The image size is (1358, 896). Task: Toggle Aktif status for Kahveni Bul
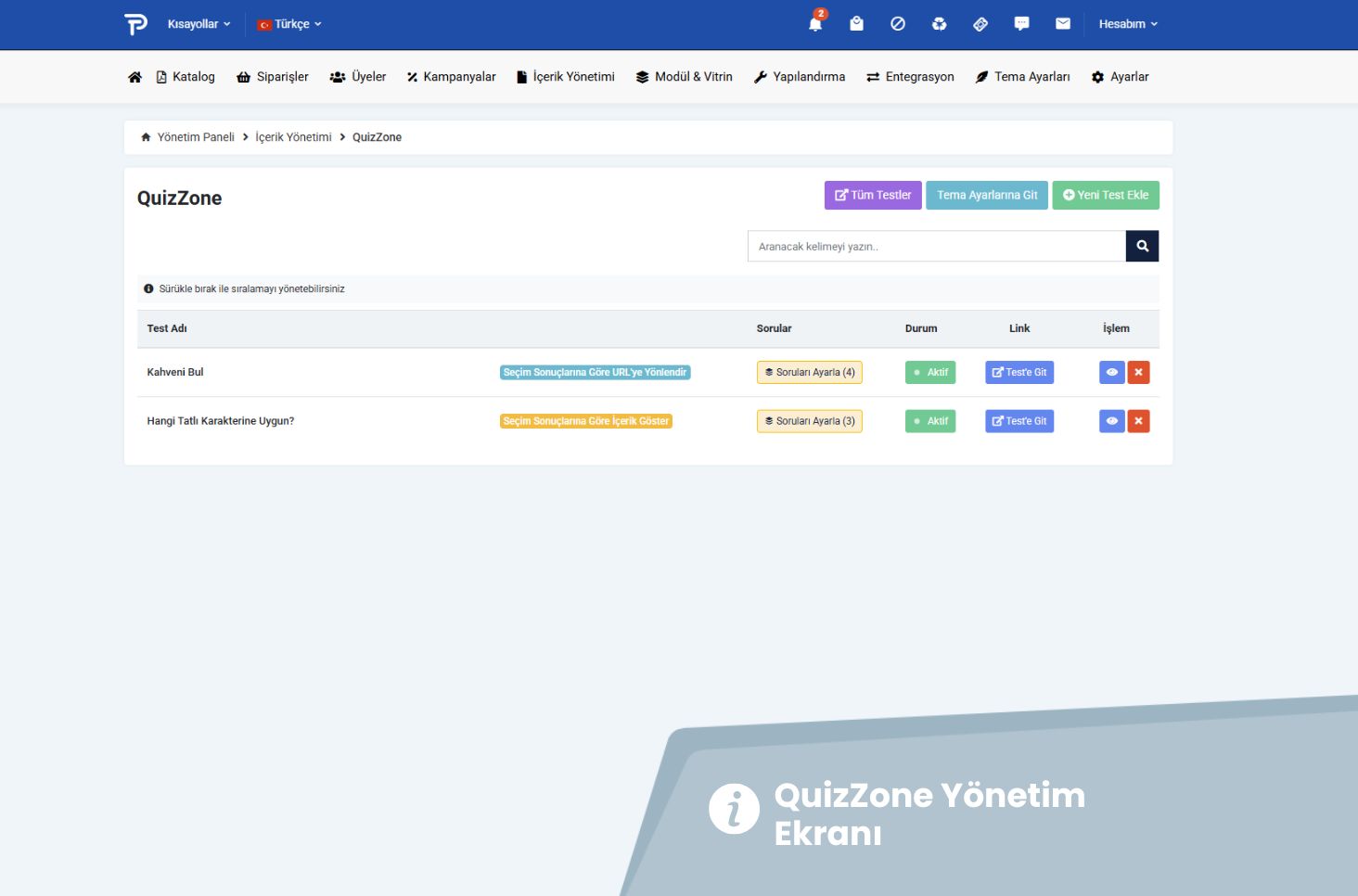pyautogui.click(x=930, y=372)
